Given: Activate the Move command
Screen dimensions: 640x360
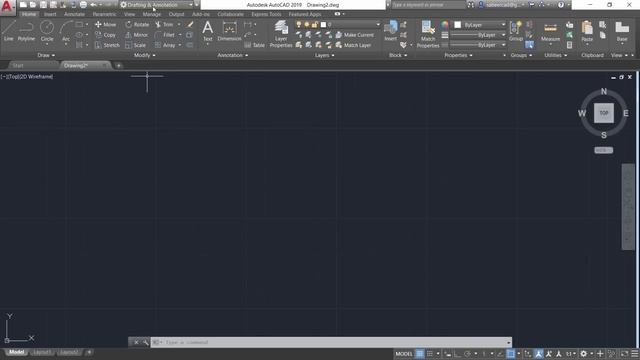Looking at the screenshot, I should click(106, 24).
